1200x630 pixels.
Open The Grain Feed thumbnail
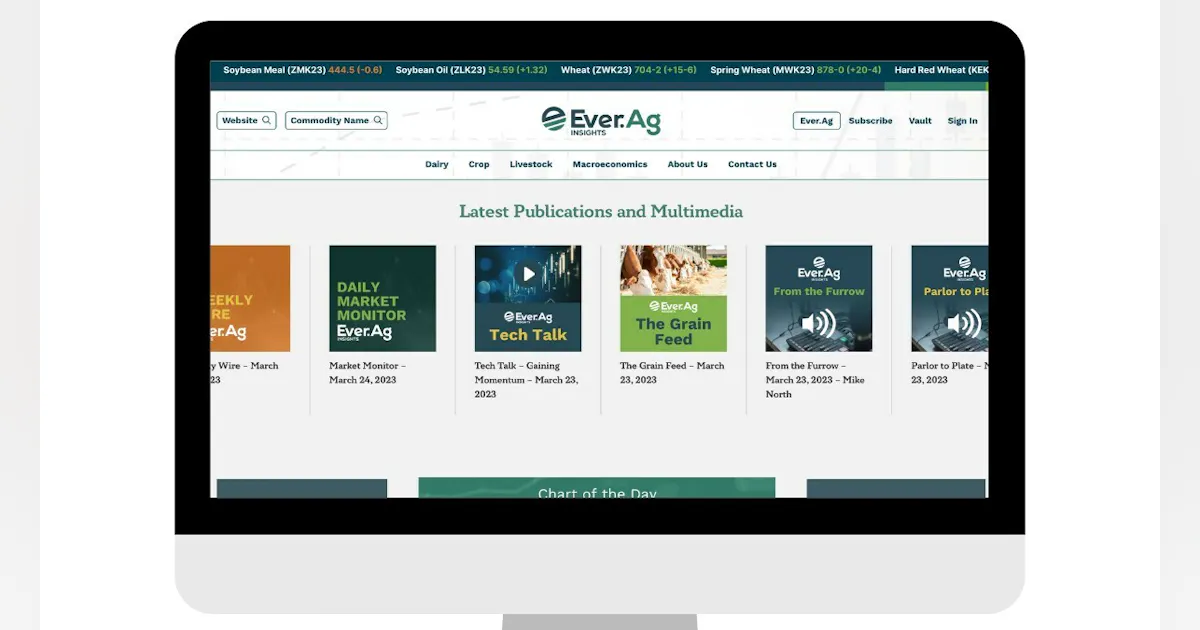click(673, 298)
